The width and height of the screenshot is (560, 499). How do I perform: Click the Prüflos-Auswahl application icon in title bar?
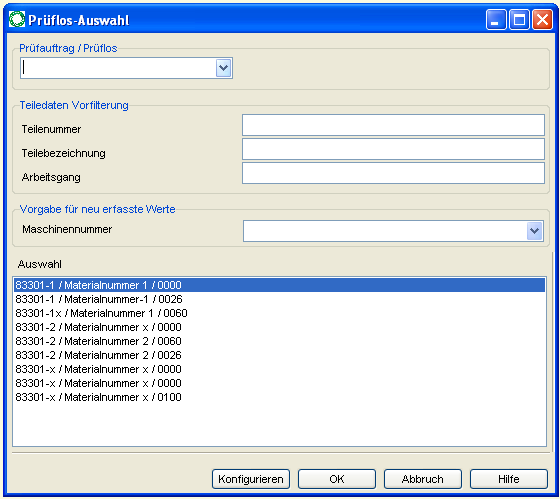tap(17, 20)
